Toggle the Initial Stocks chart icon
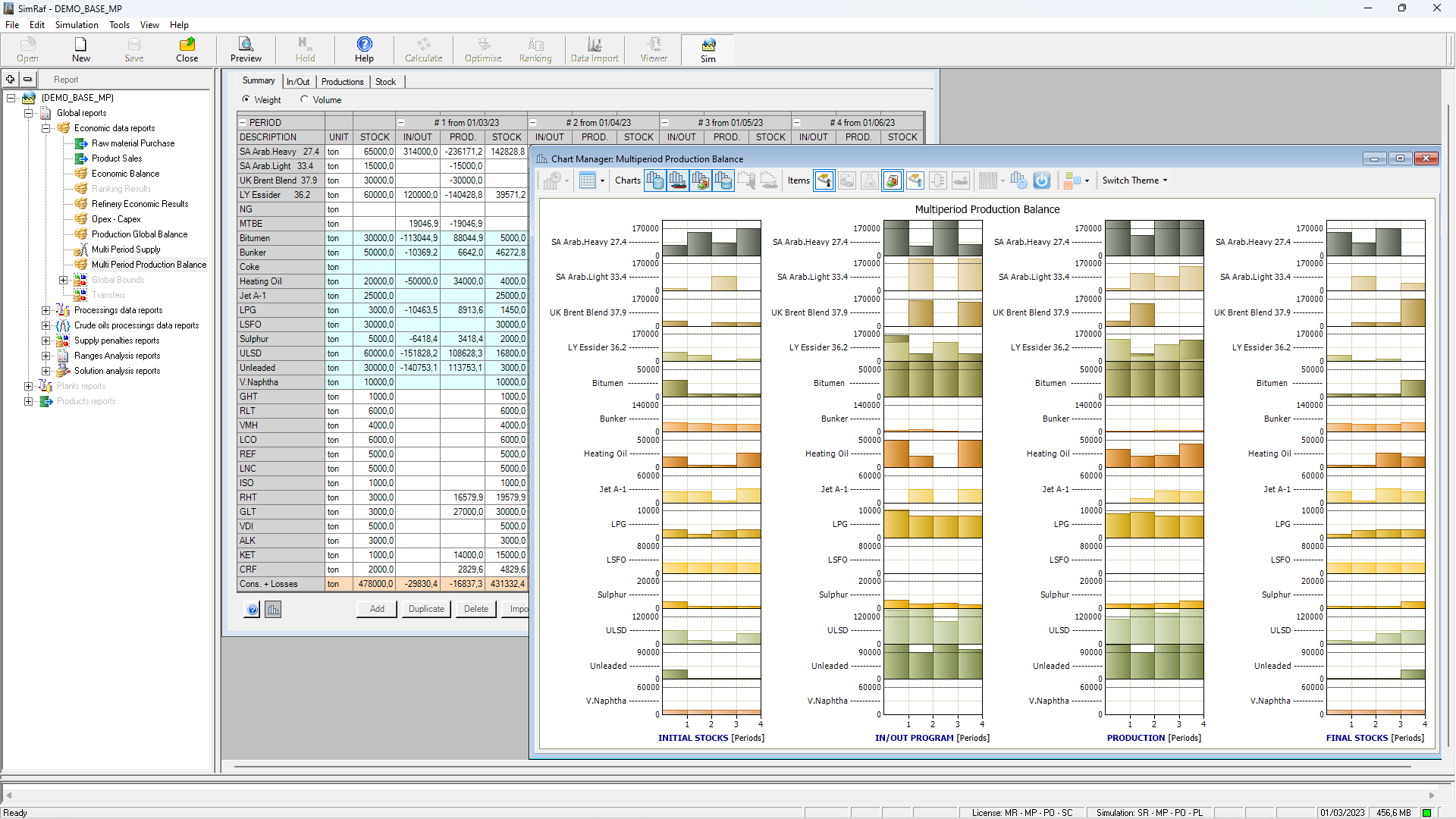This screenshot has width=1456, height=819. click(x=654, y=180)
